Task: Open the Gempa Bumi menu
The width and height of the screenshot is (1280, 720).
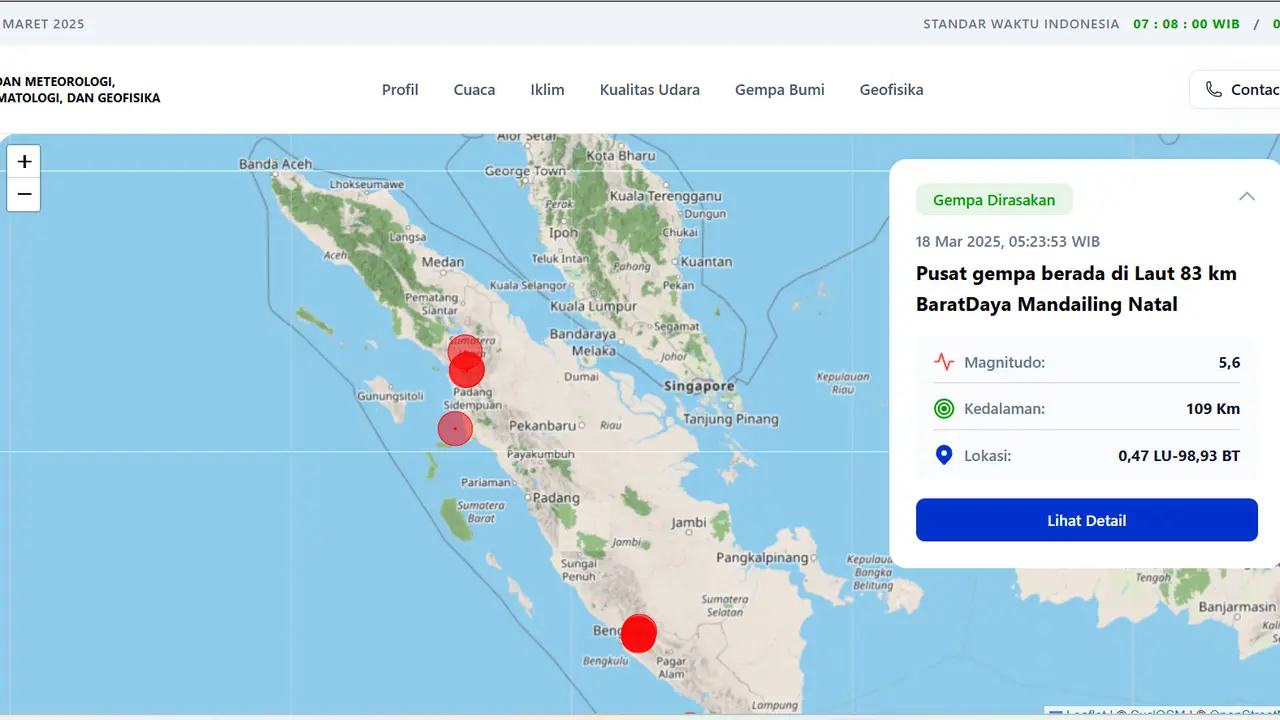Action: [x=779, y=89]
